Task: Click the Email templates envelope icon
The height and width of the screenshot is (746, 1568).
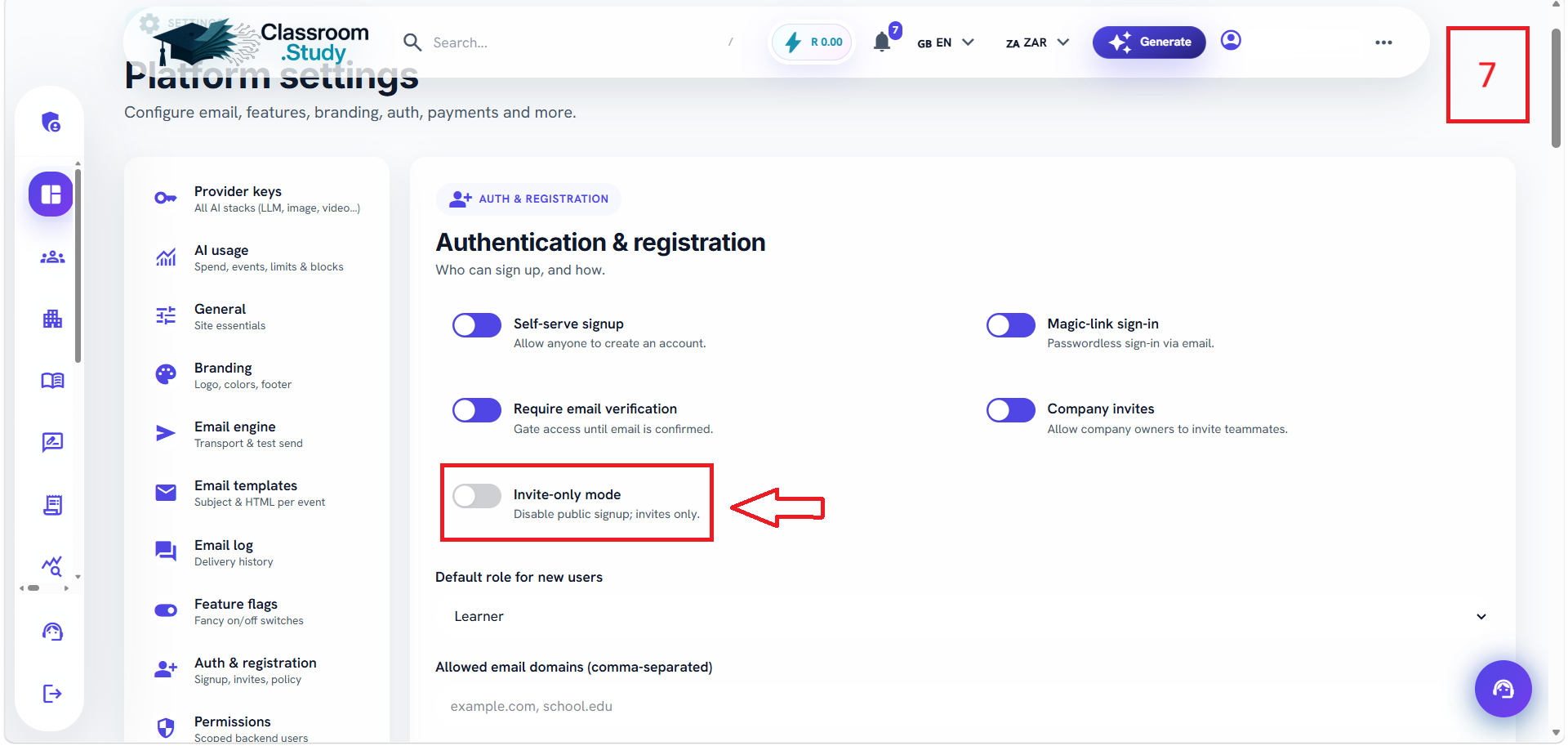Action: (166, 492)
